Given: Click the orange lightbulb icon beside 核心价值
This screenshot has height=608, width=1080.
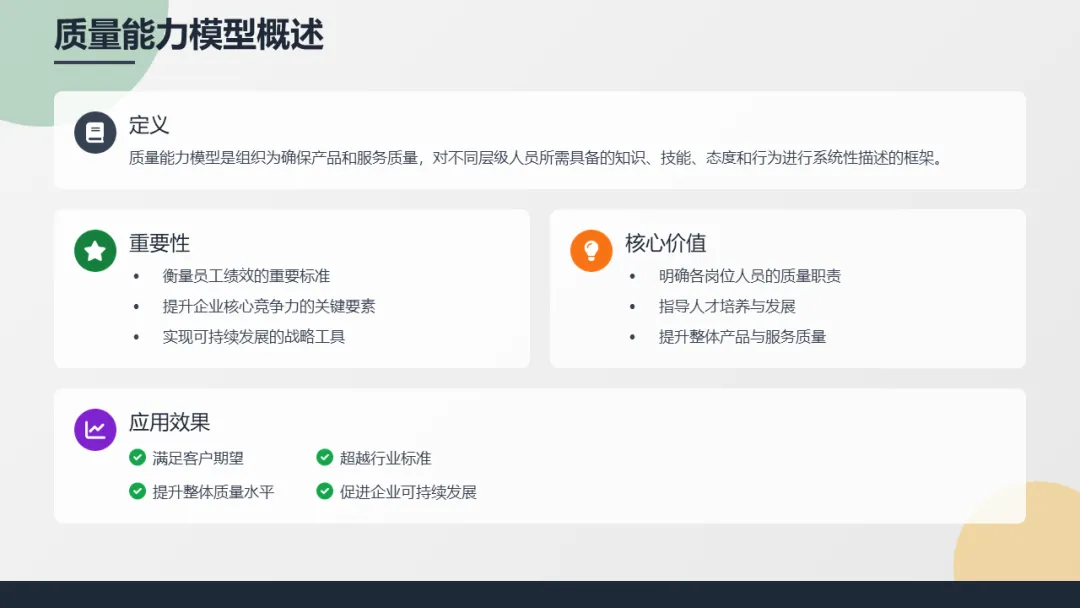Looking at the screenshot, I should (591, 251).
